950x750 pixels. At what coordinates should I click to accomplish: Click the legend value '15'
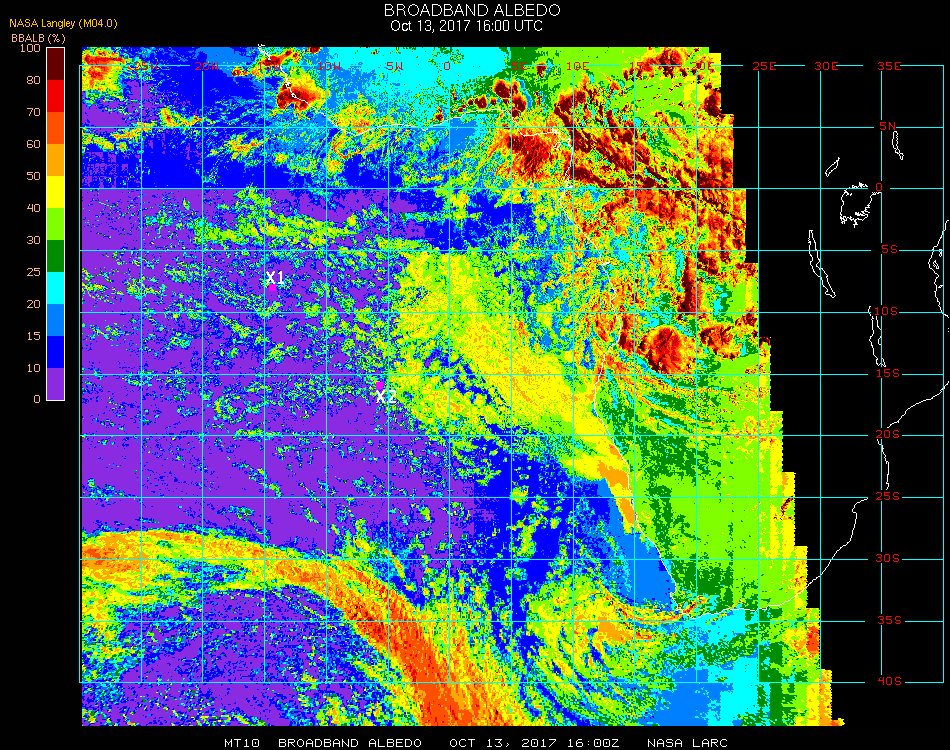coord(33,336)
